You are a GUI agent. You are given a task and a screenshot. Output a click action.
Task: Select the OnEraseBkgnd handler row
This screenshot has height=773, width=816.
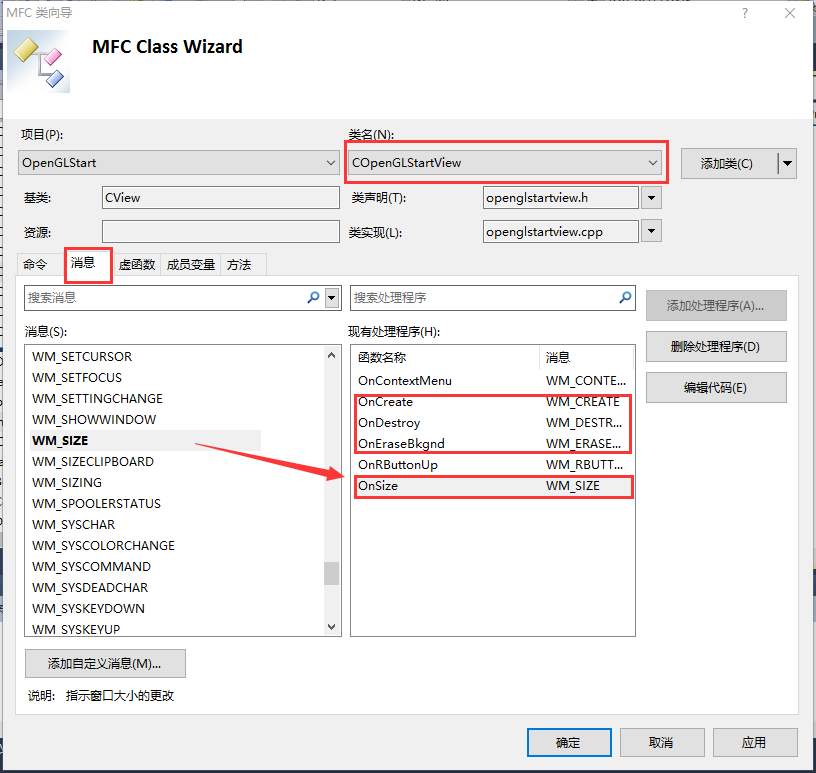(x=492, y=443)
